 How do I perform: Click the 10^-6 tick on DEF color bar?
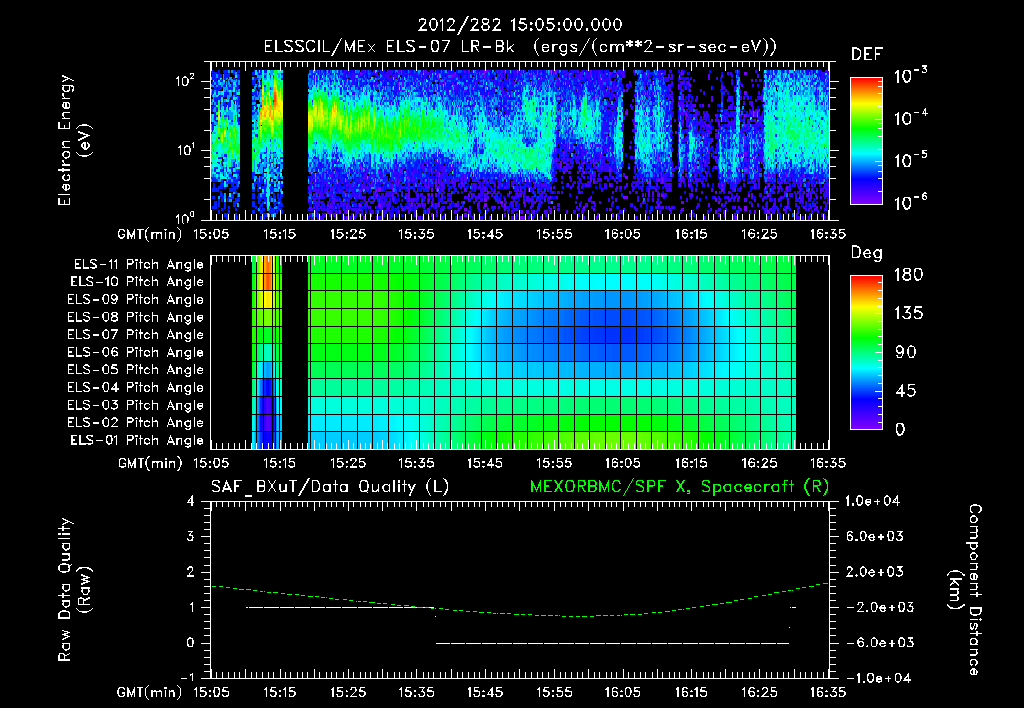[x=910, y=202]
